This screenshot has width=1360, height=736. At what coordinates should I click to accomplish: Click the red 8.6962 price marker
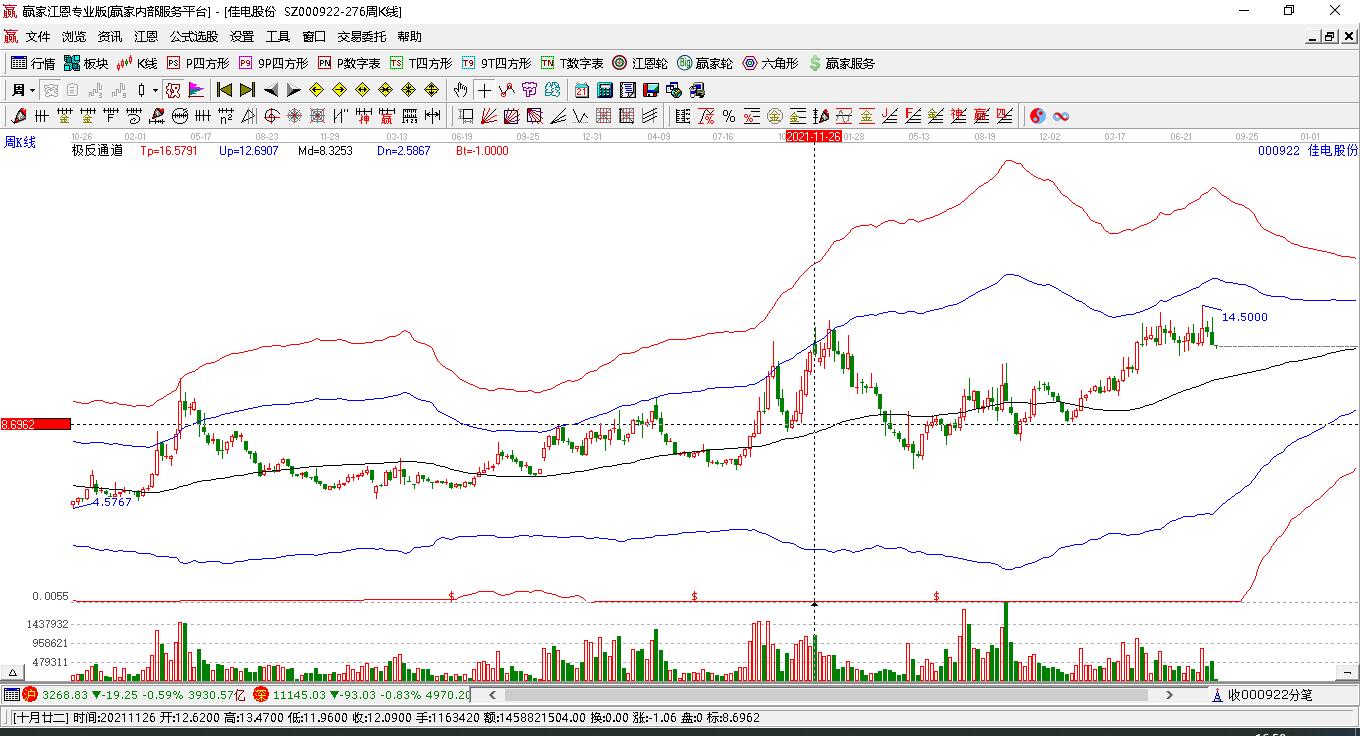point(36,424)
